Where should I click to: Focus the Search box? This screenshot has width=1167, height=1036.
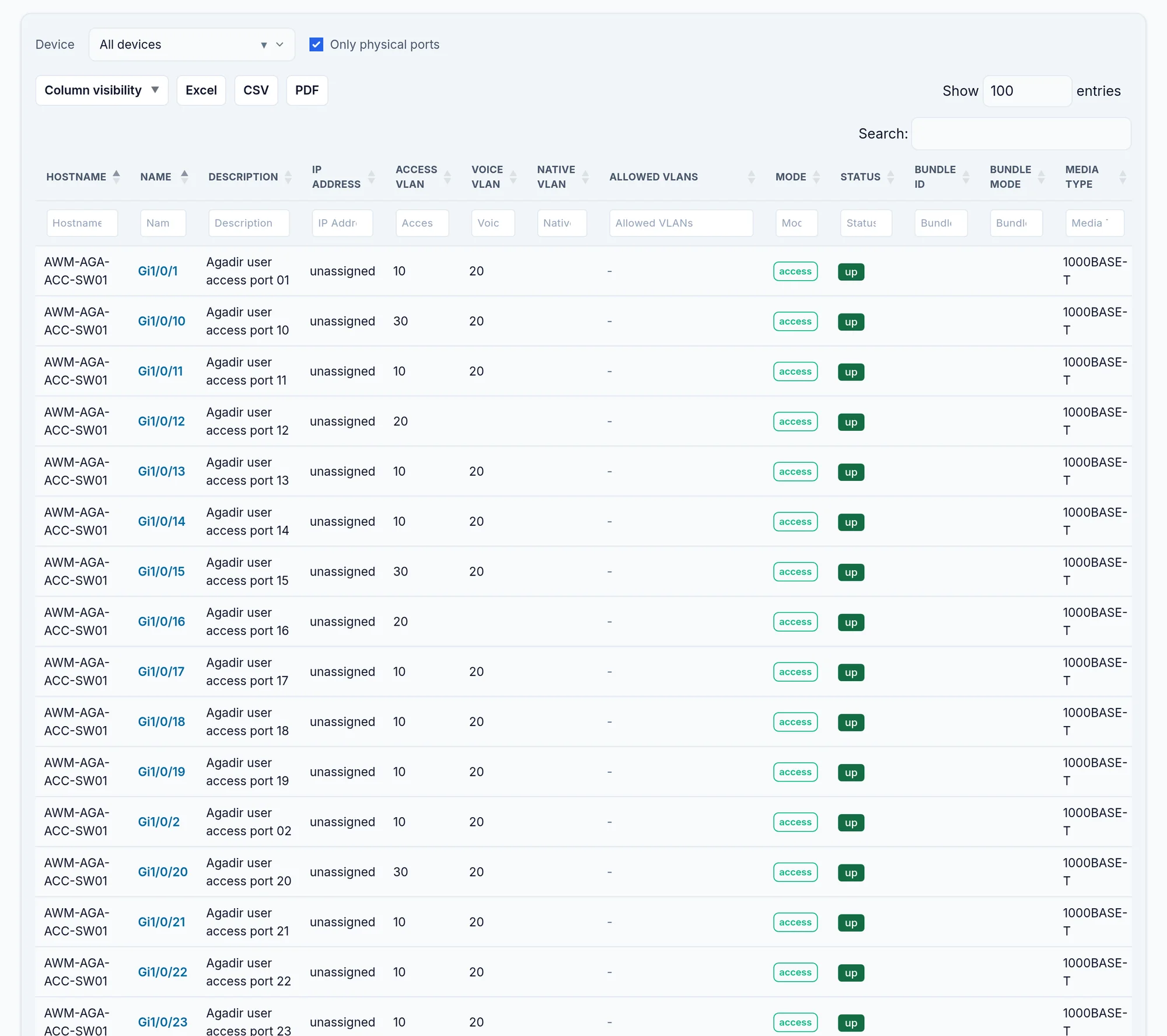(1021, 134)
